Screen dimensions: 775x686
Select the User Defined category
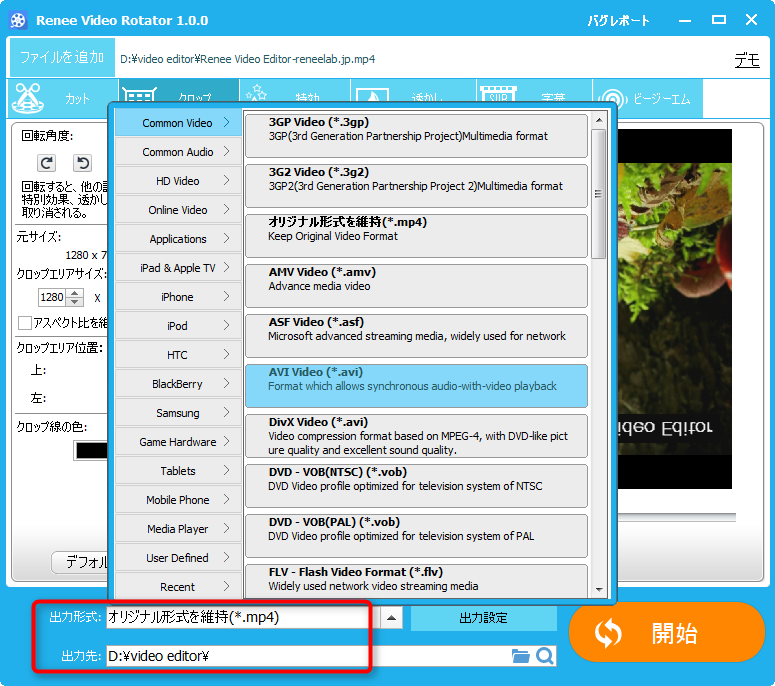tap(178, 557)
